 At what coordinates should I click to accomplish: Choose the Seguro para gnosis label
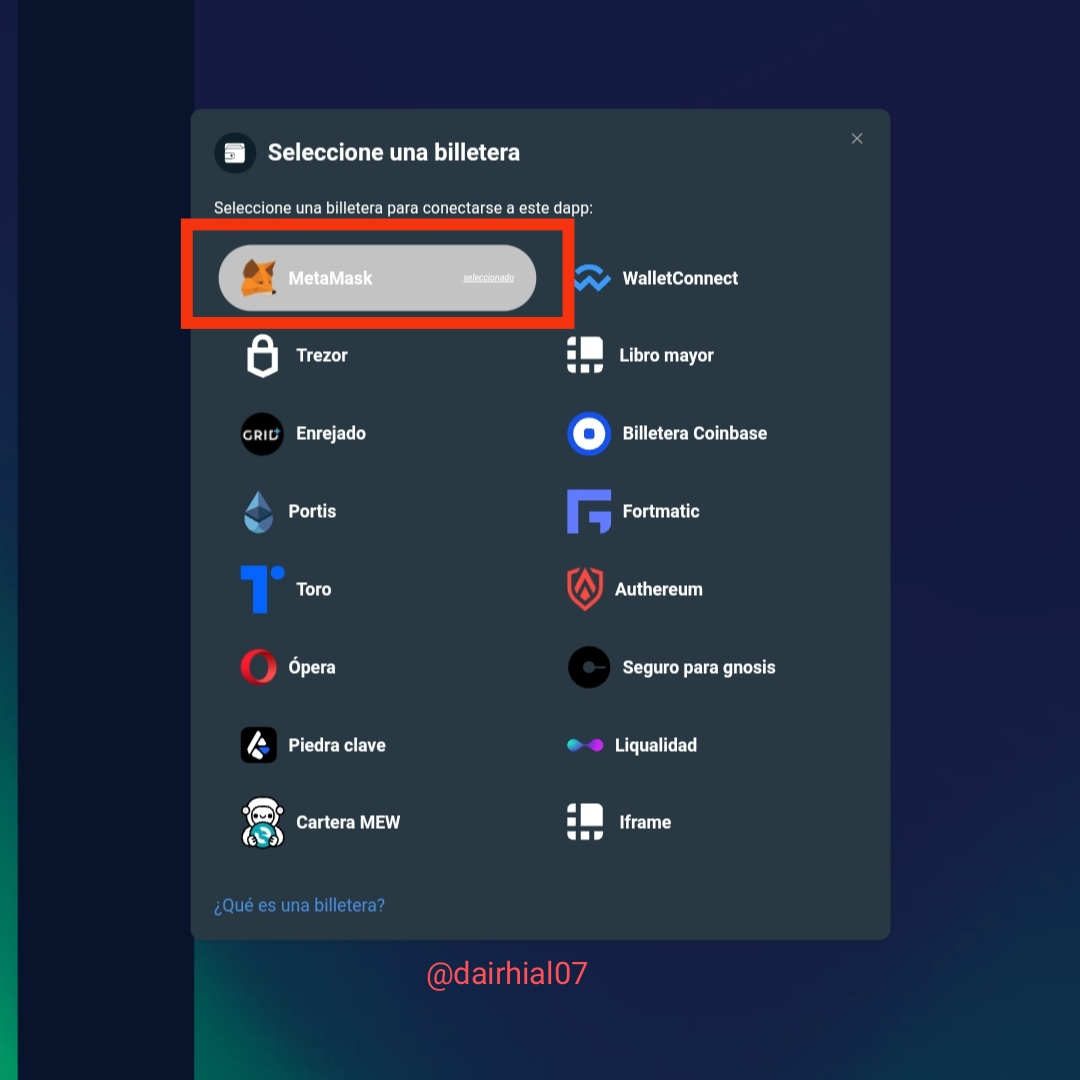pyautogui.click(x=698, y=667)
